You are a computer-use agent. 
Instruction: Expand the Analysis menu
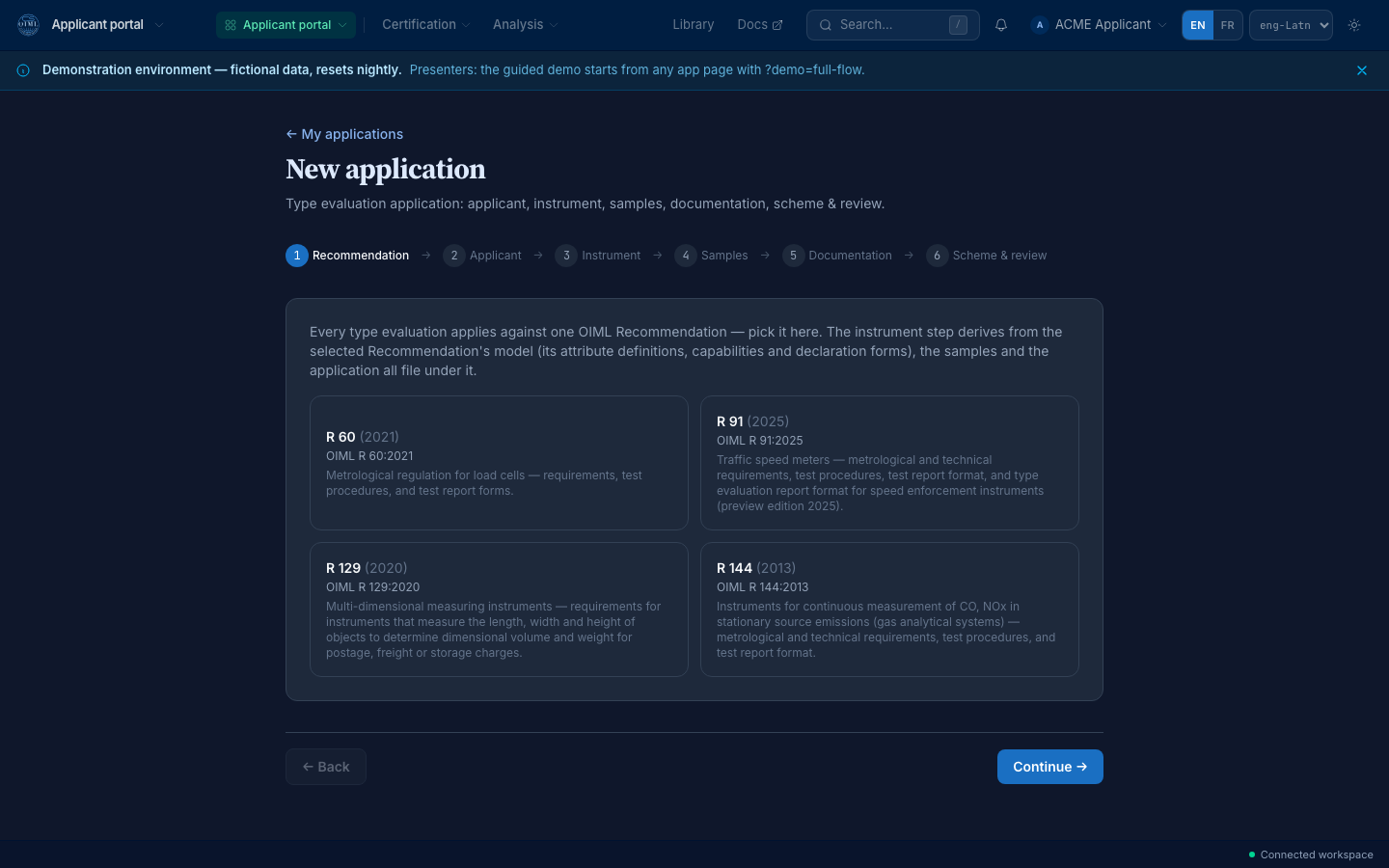coord(525,25)
